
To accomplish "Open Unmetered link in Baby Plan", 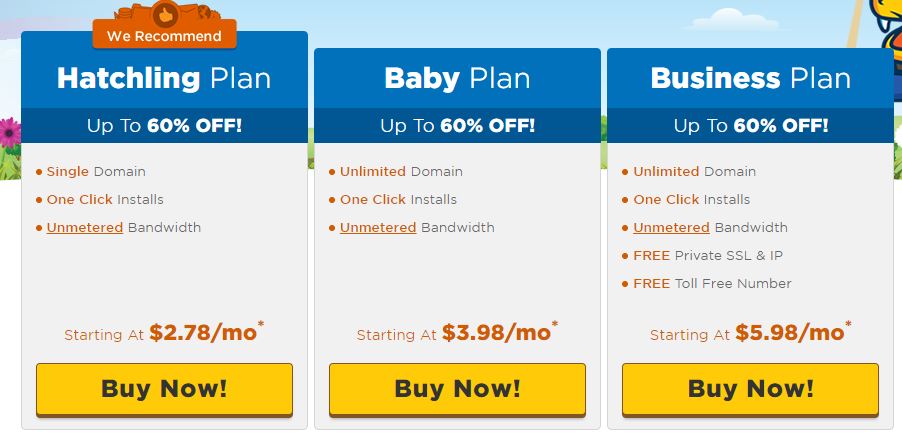I will 378,228.
